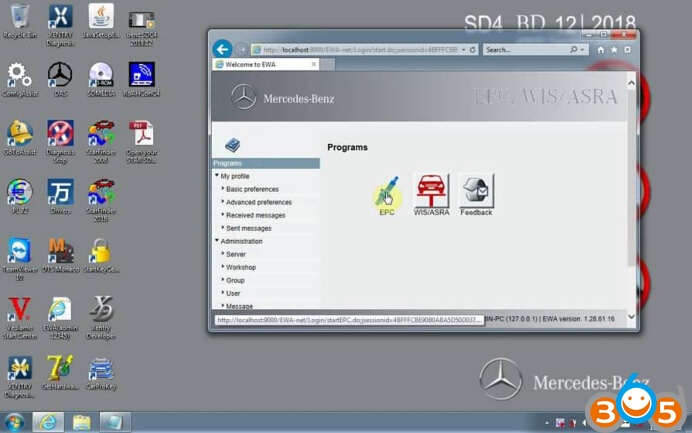Open browser tools gear icon
This screenshot has height=433, width=692.
pos(628,50)
